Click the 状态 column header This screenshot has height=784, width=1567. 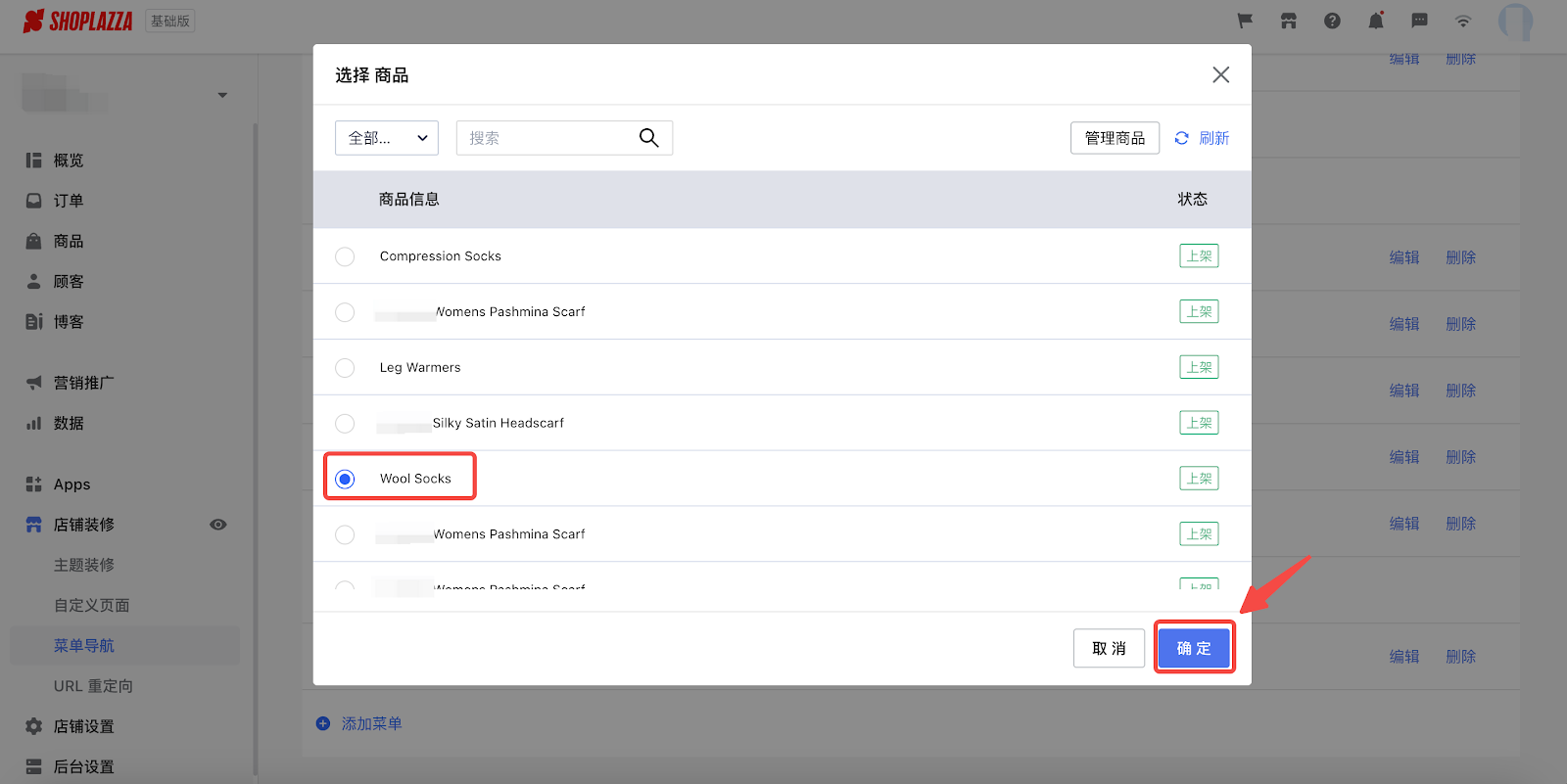[1192, 200]
